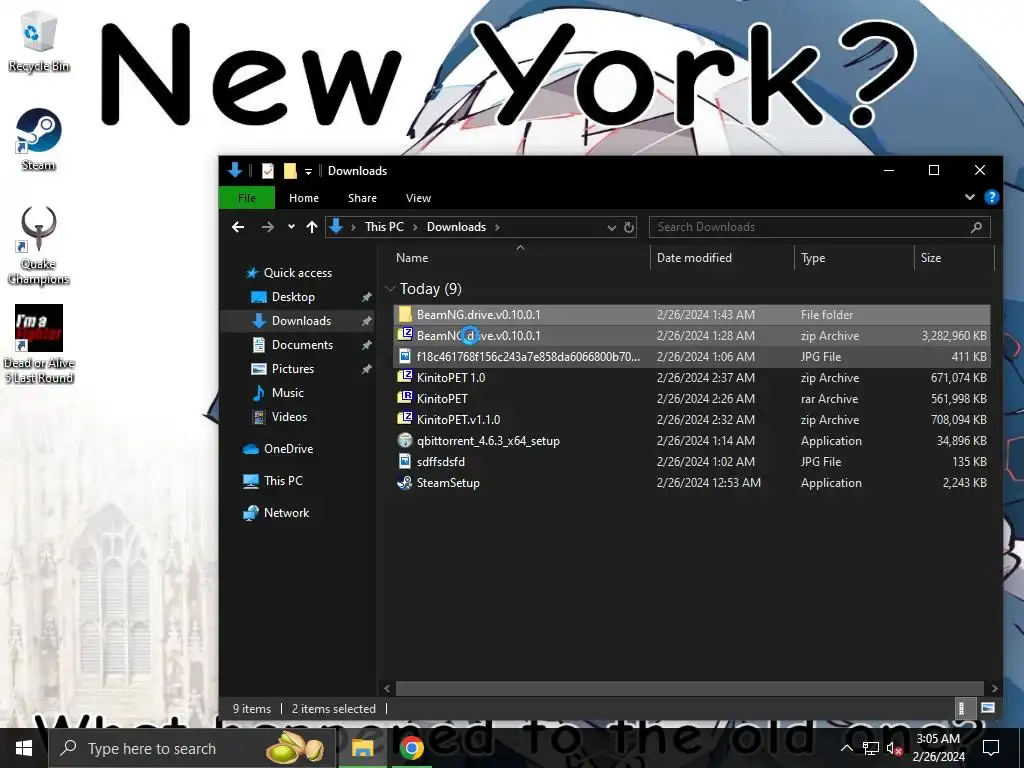Image resolution: width=1024 pixels, height=768 pixels.
Task: Select the KinitoPET.v1.1.0 zip archive
Action: (692, 419)
